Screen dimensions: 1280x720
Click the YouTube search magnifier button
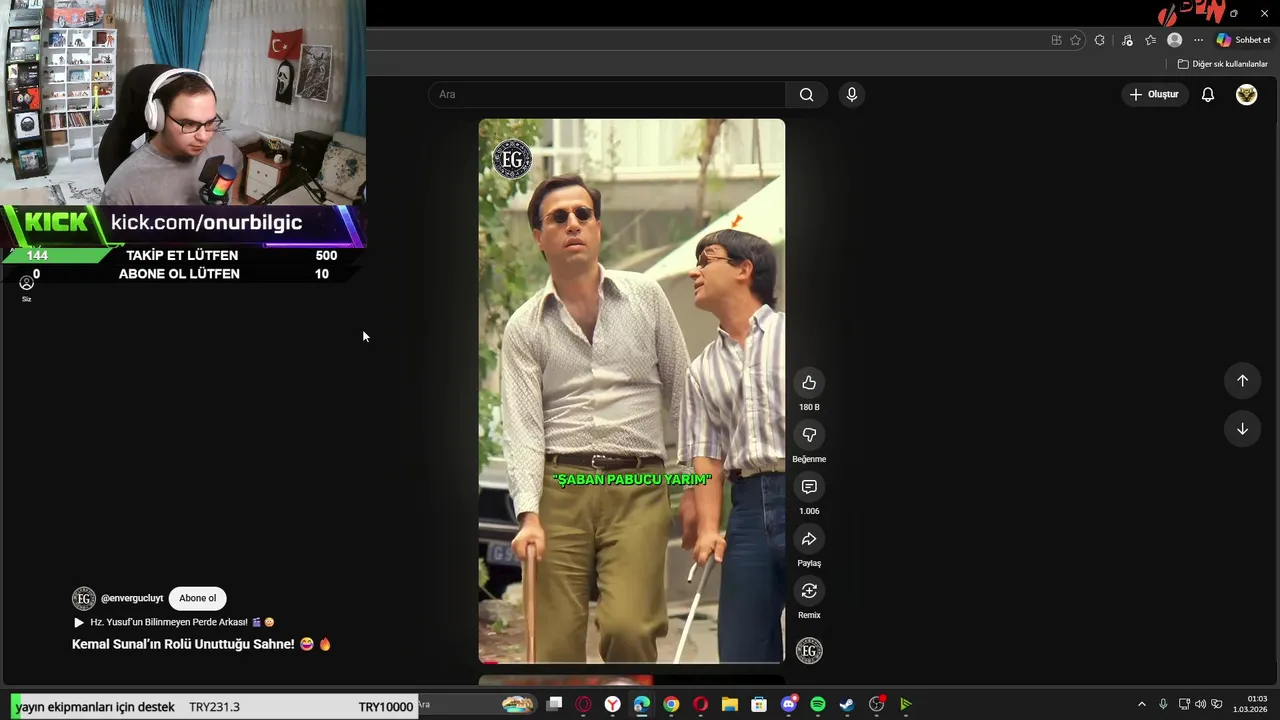[806, 95]
